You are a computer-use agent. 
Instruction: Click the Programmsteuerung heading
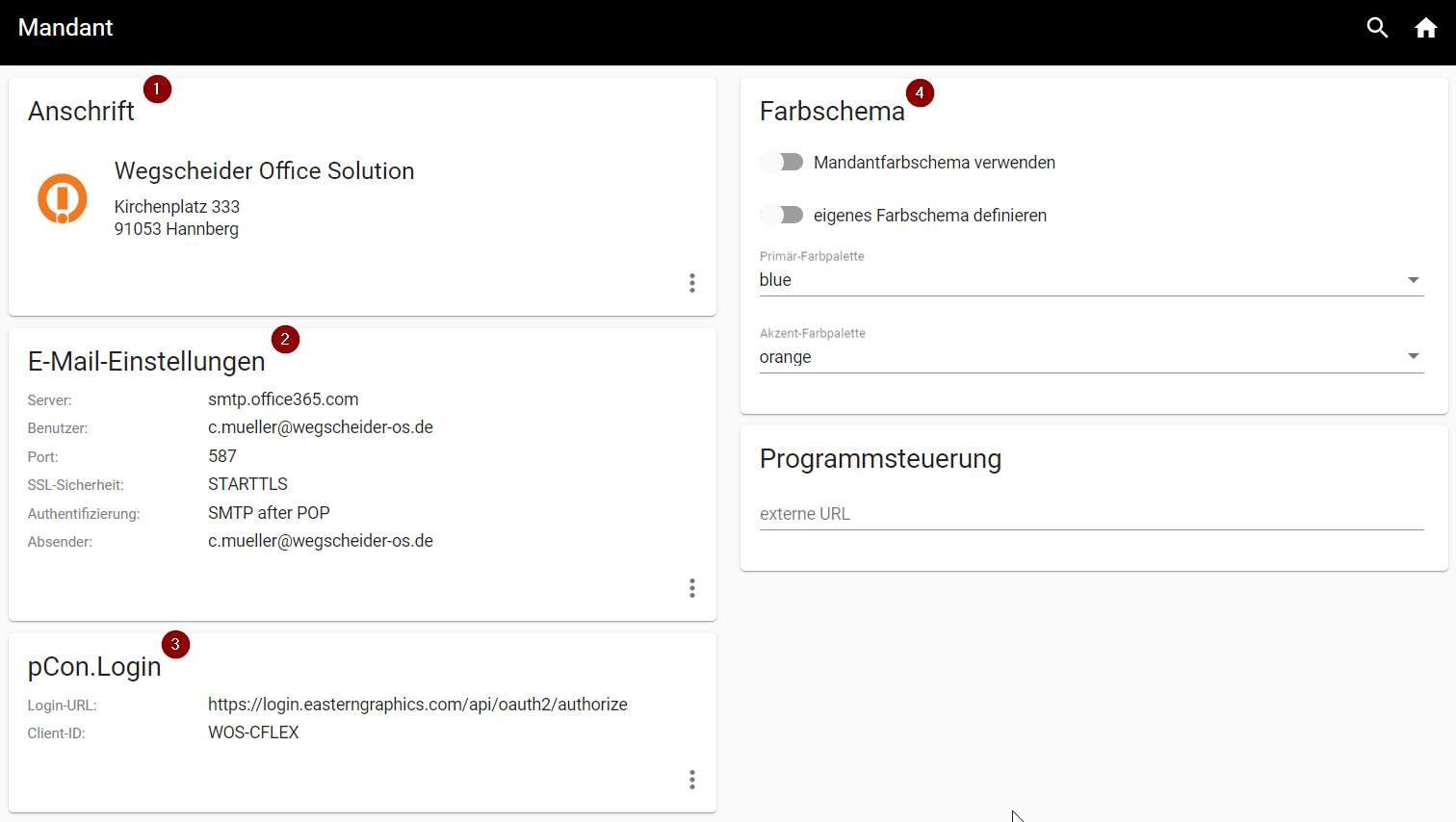(x=880, y=459)
